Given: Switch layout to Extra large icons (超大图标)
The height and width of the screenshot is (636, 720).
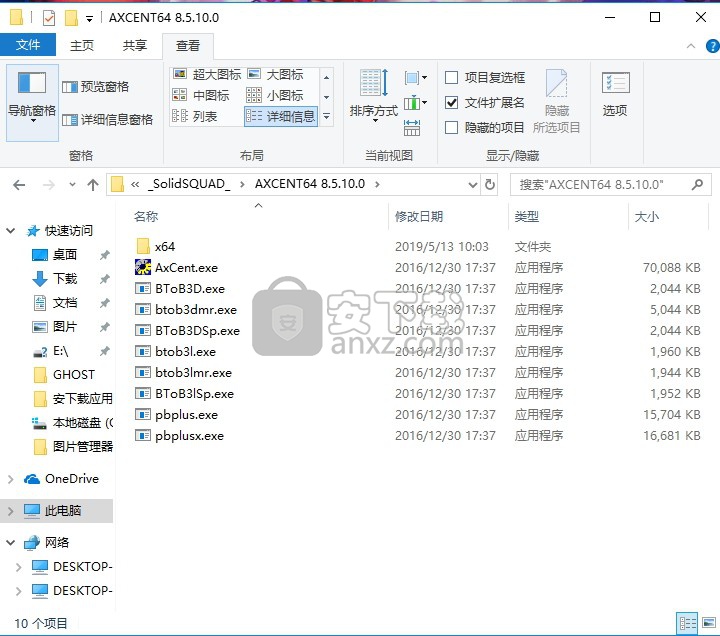Looking at the screenshot, I should 207,74.
